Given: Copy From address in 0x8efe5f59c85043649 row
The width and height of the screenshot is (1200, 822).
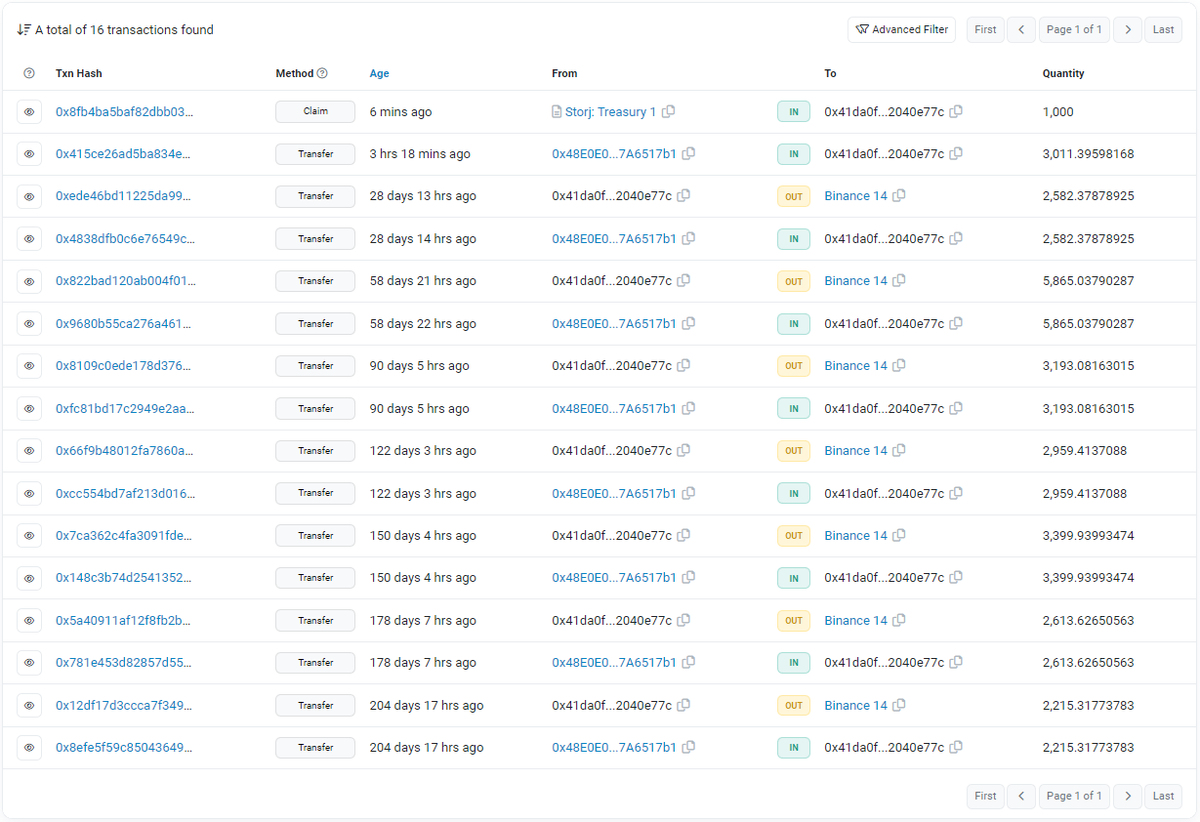Looking at the screenshot, I should point(689,748).
